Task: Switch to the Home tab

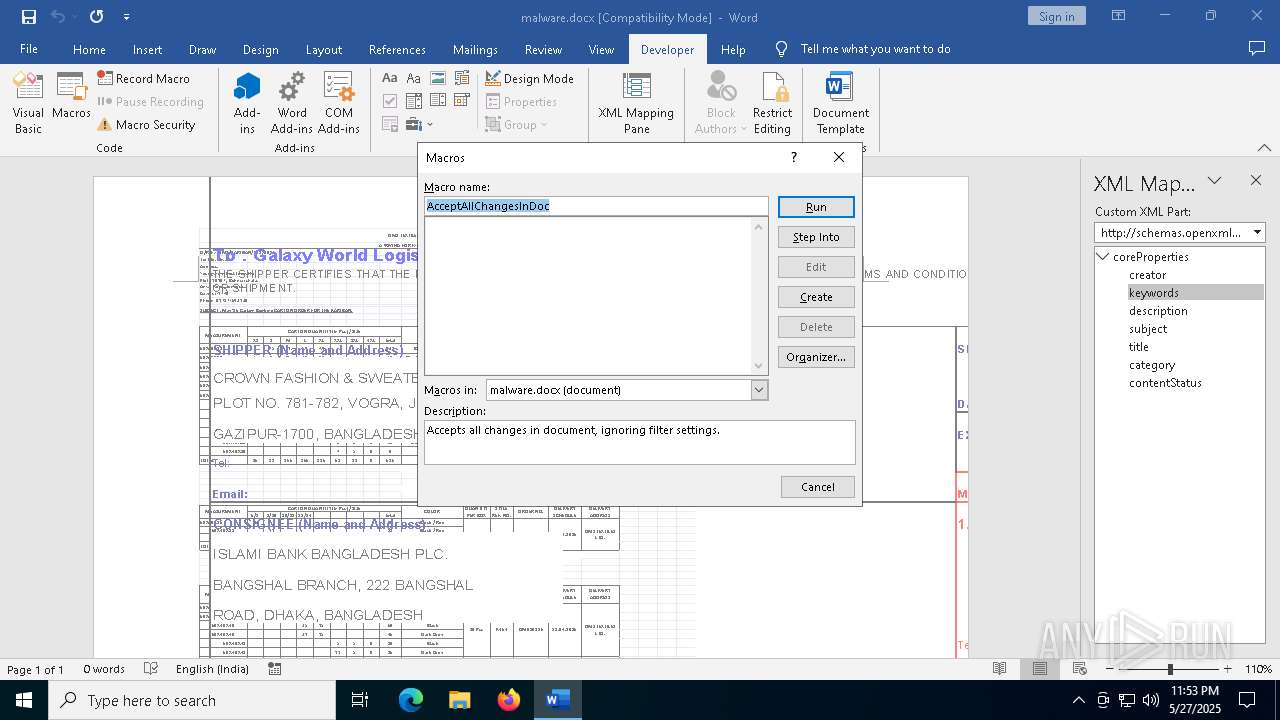Action: pos(89,49)
